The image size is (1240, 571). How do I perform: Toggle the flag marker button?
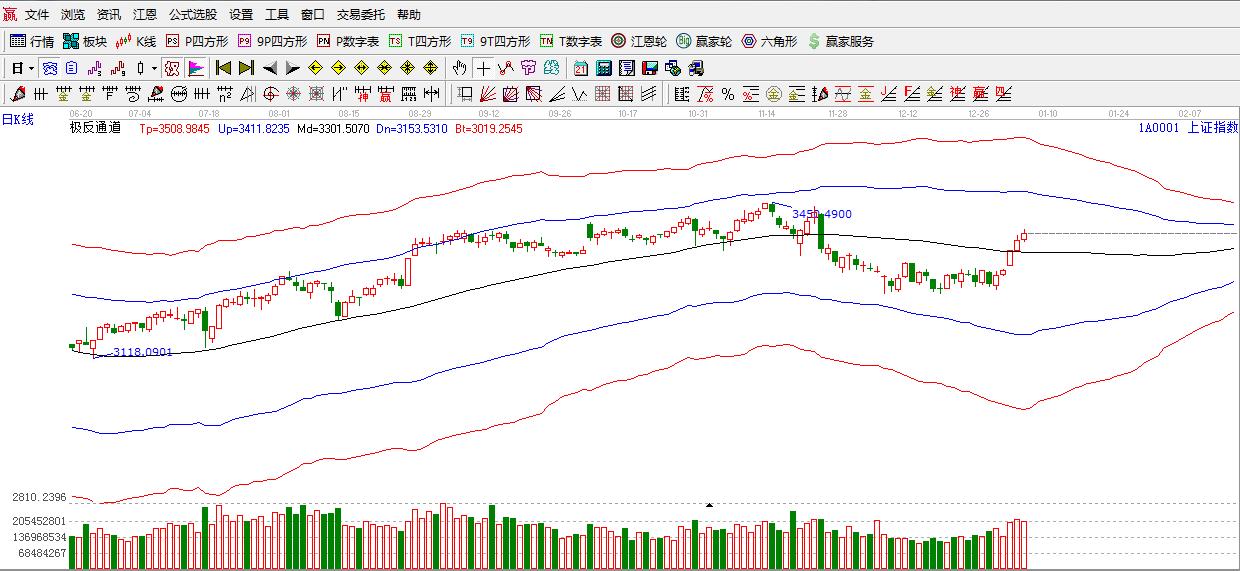click(x=196, y=68)
